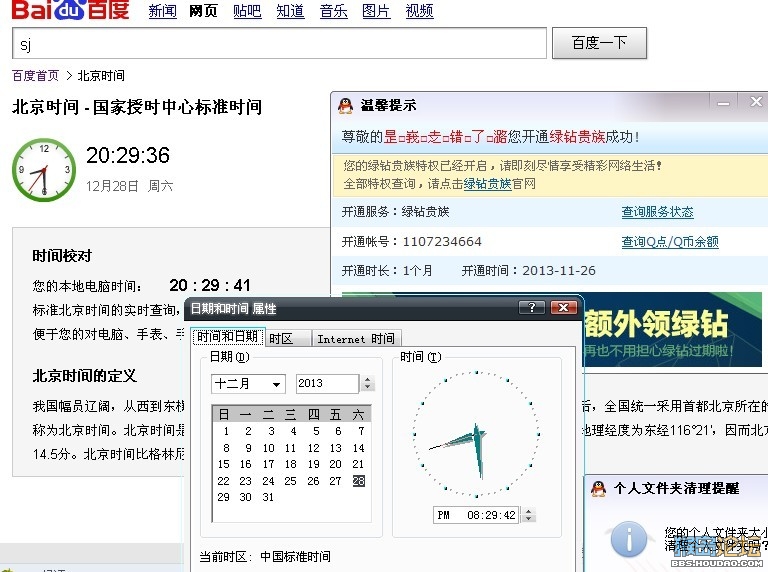Select day 1 in the calendar
This screenshot has height=572, width=768.
pyautogui.click(x=226, y=431)
